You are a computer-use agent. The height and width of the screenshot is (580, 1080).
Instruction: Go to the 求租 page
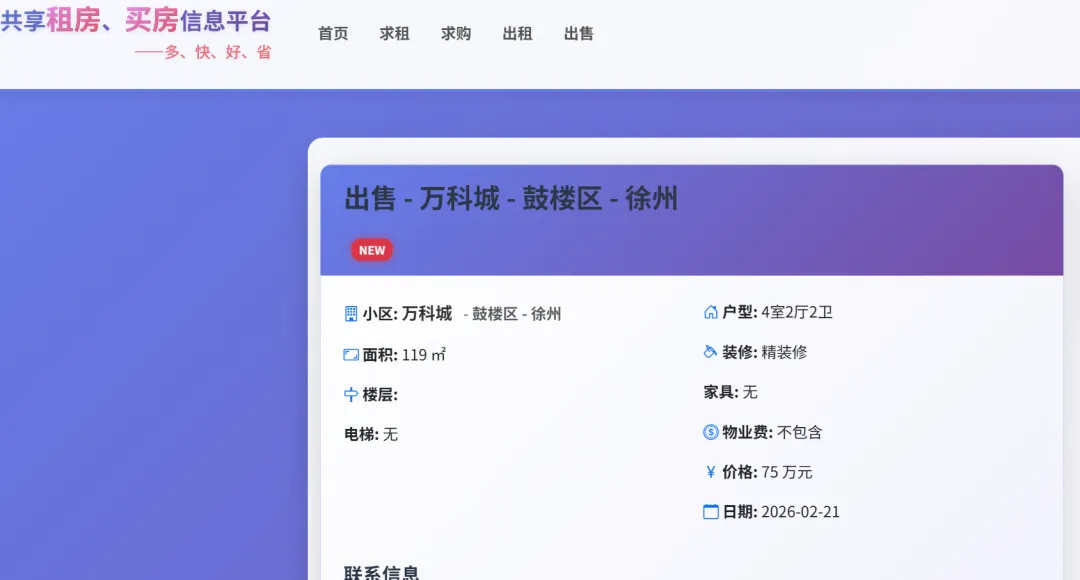(x=395, y=34)
